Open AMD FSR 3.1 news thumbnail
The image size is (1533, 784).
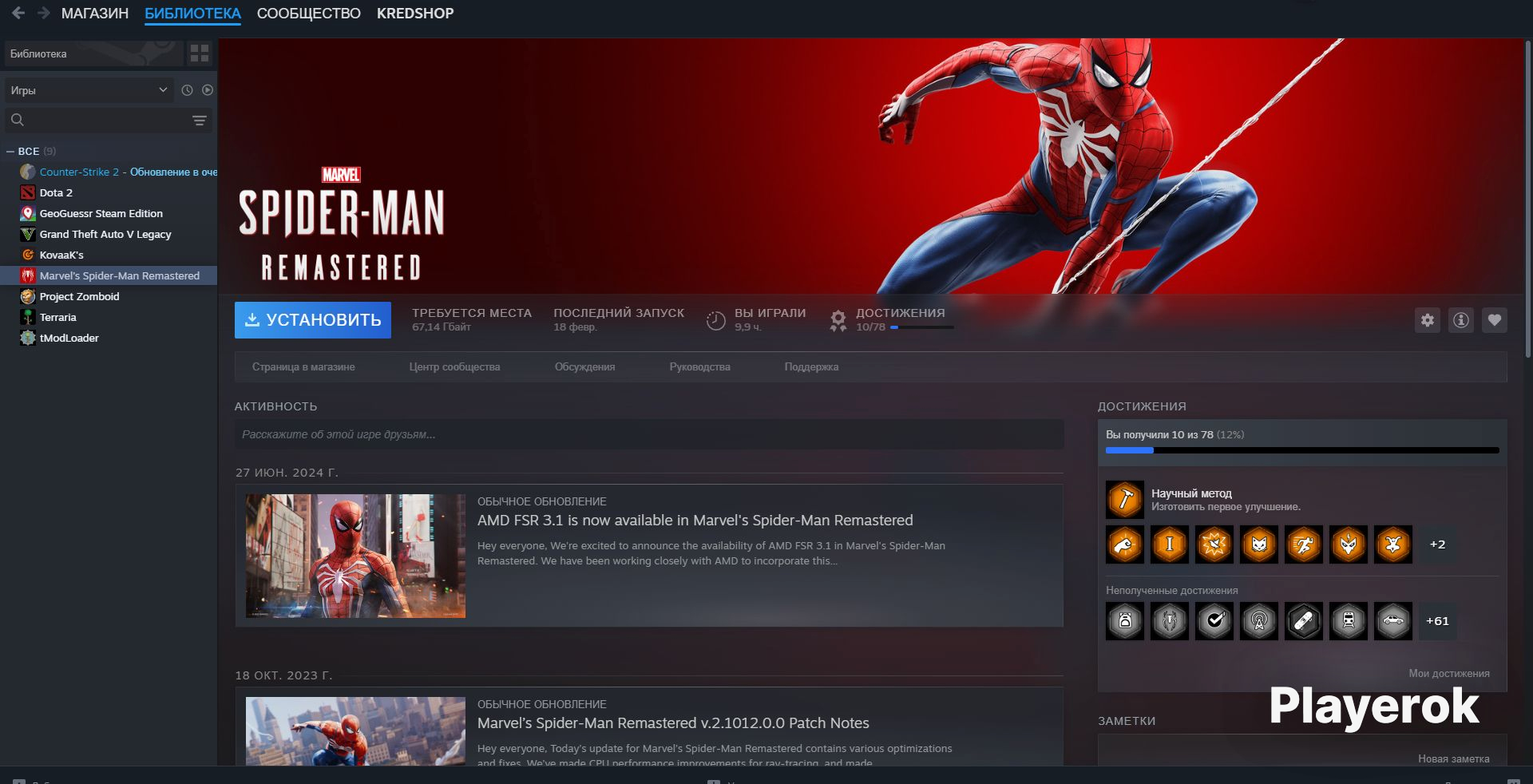coord(355,556)
